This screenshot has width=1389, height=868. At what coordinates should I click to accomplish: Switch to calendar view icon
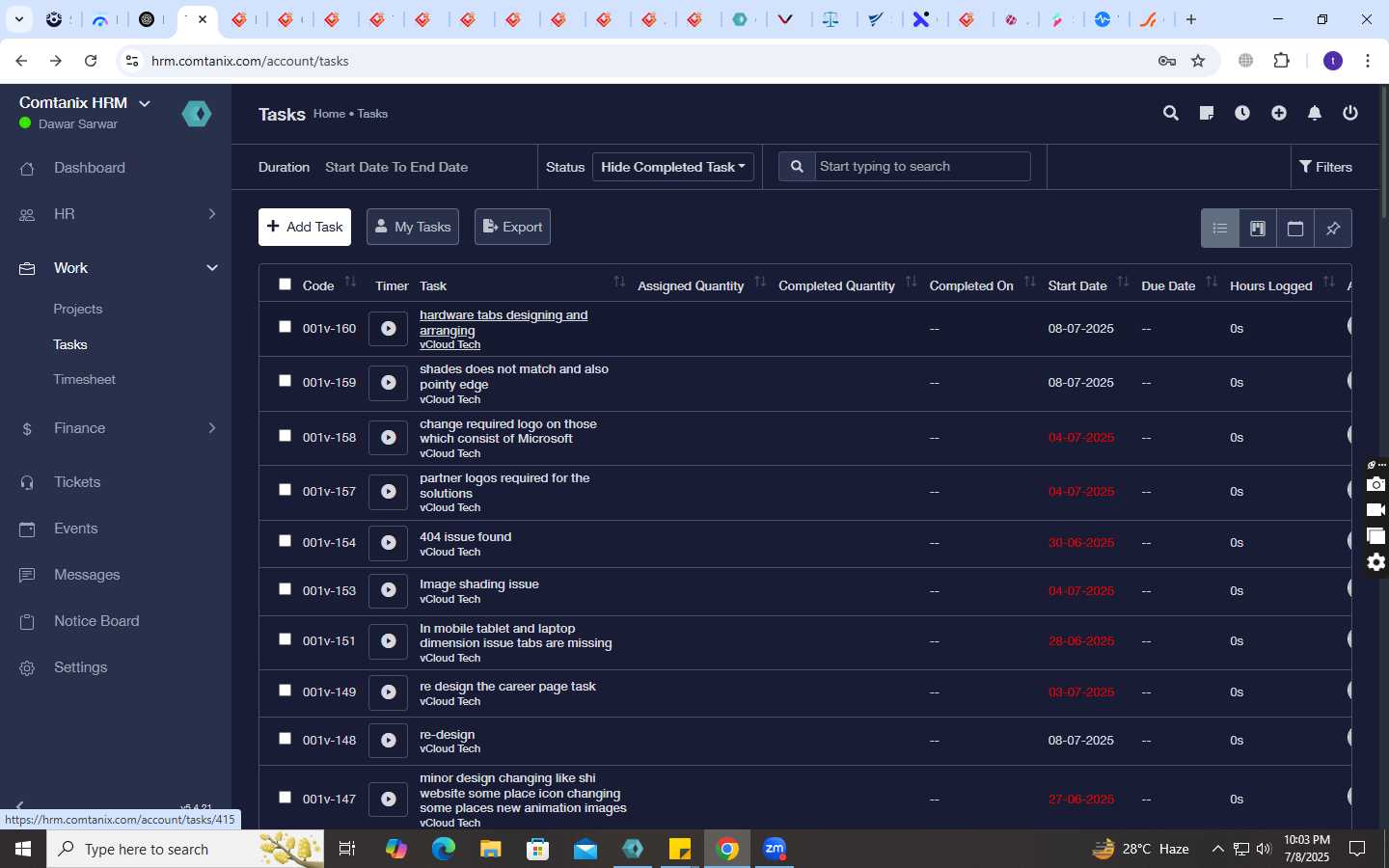[1295, 229]
